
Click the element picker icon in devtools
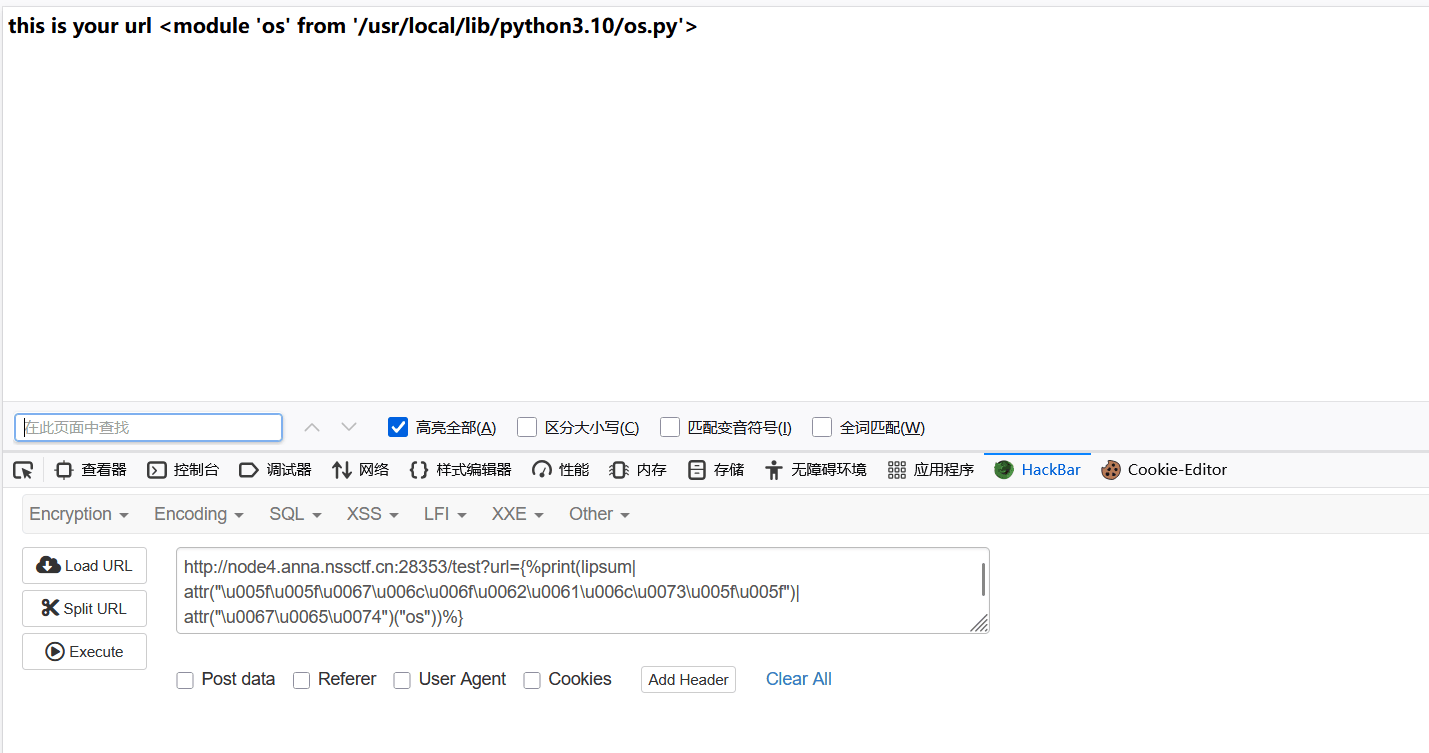point(23,470)
